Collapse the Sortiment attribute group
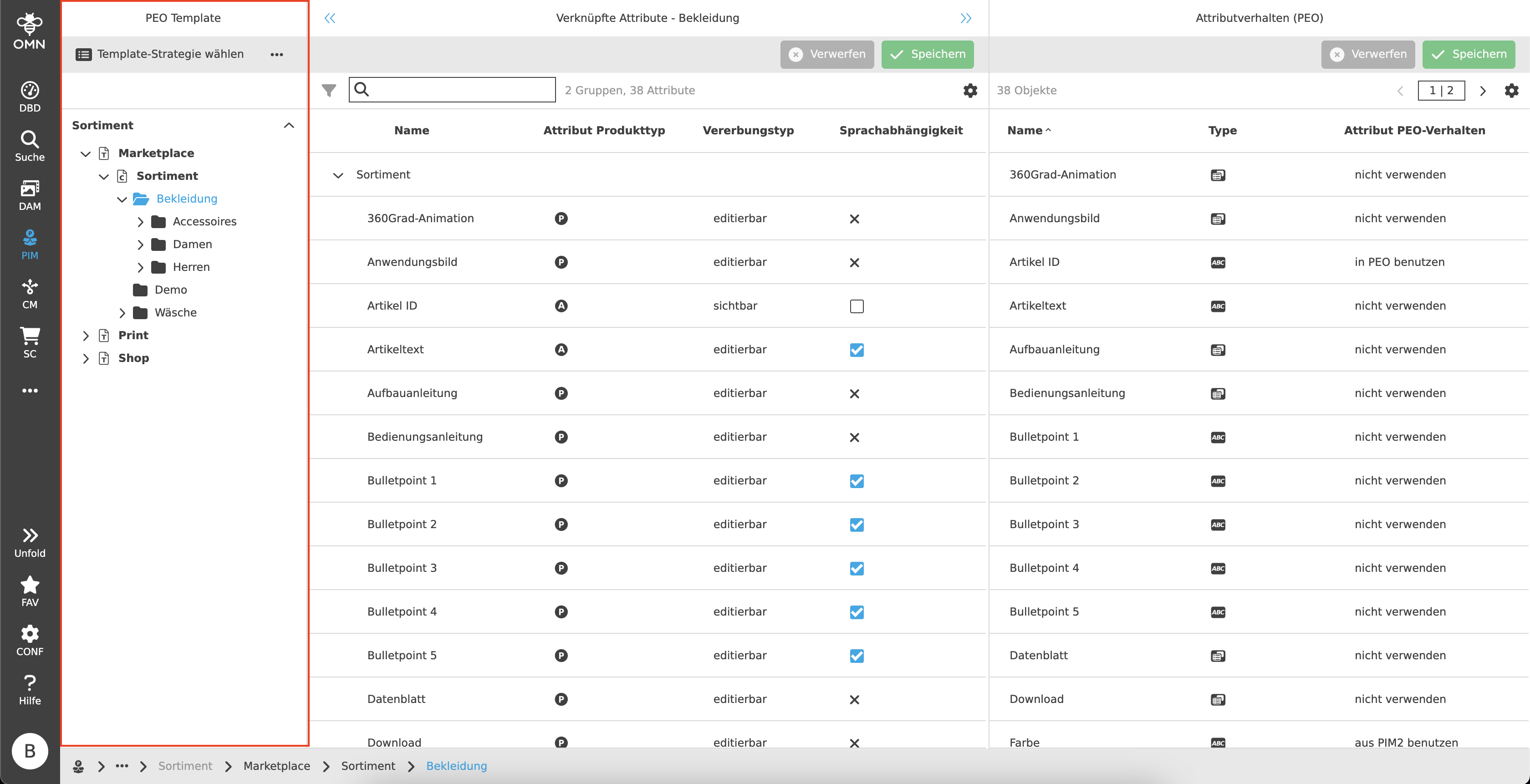This screenshot has width=1530, height=784. click(x=338, y=175)
